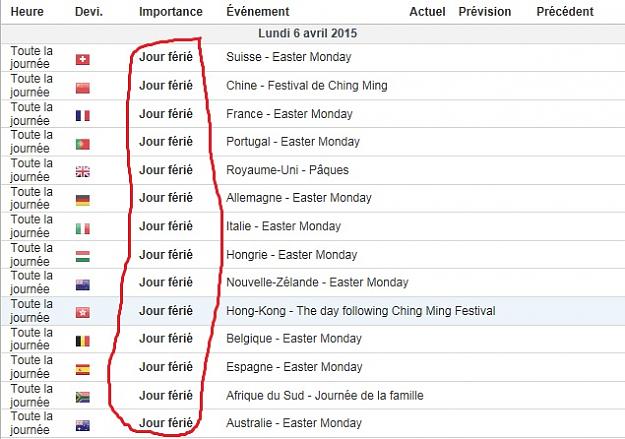Viewport: 625px width, 439px height.
Task: Open the France - Easter Monday event
Action: (x=289, y=114)
